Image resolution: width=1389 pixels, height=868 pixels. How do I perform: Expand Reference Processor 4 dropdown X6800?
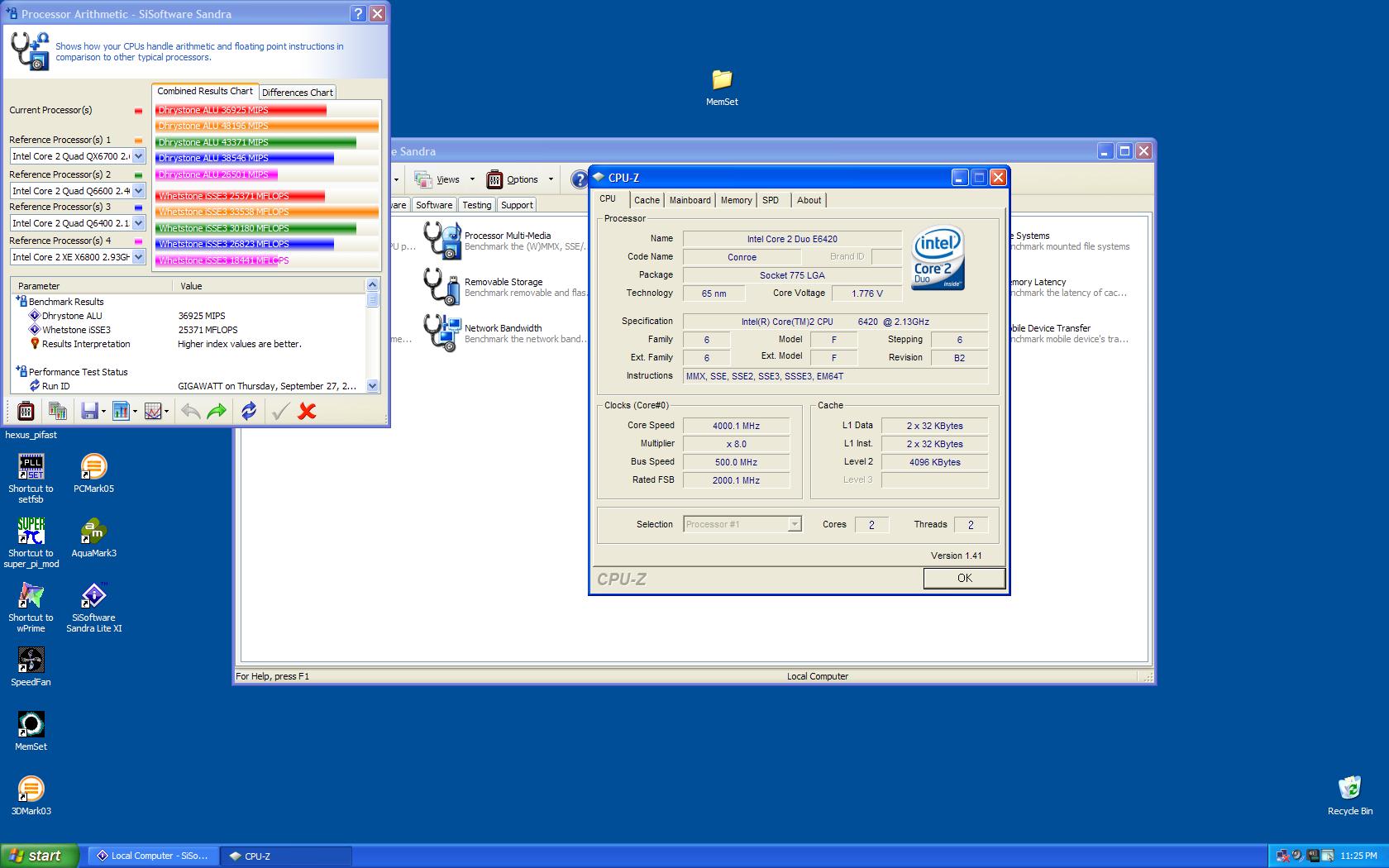(138, 257)
